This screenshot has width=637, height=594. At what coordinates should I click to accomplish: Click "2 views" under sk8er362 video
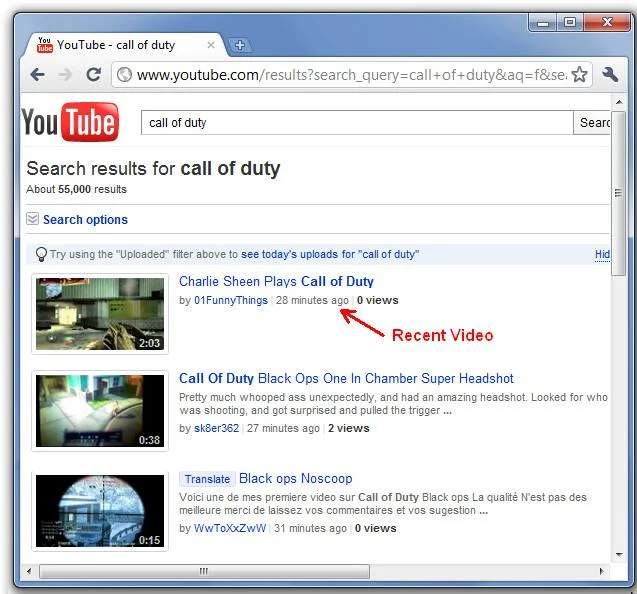click(349, 428)
